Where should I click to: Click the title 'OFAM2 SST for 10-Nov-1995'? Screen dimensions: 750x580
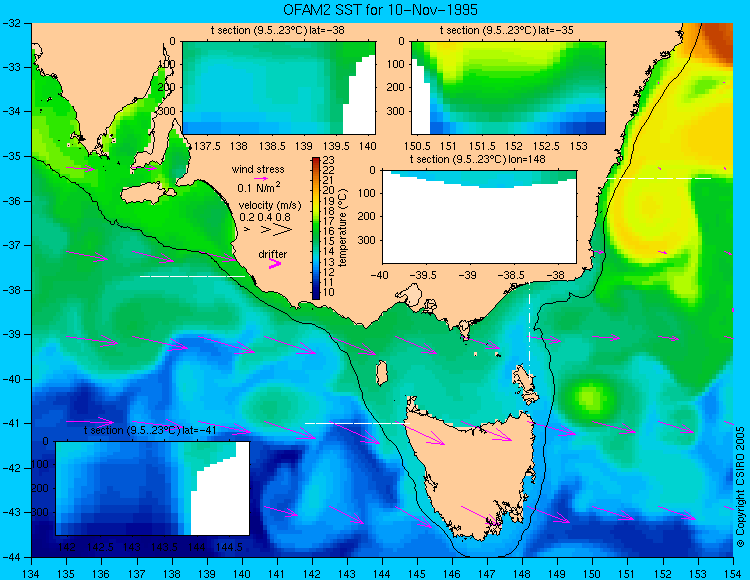tap(380, 10)
